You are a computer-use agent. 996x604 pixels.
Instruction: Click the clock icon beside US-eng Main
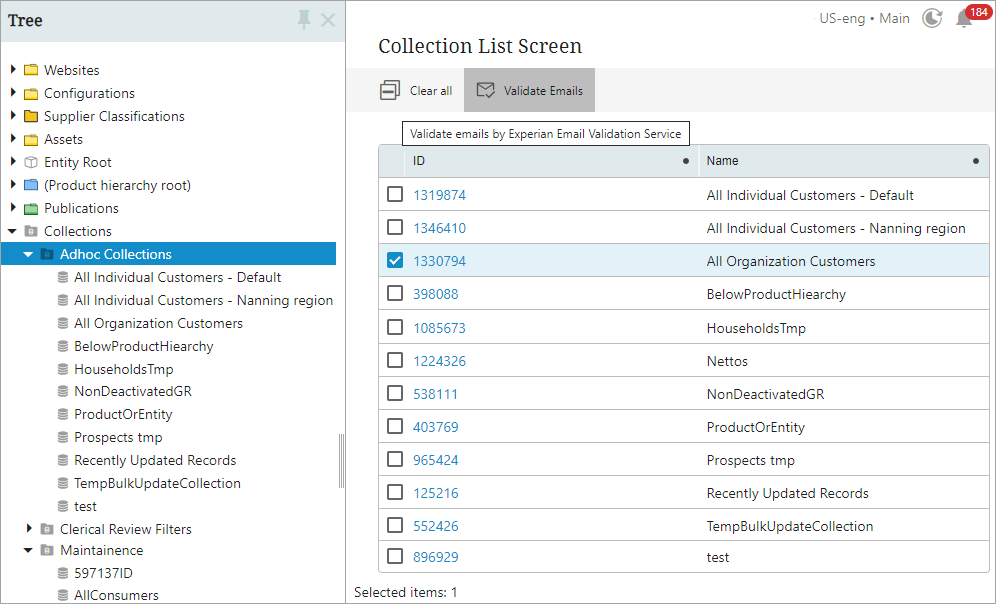tap(931, 18)
